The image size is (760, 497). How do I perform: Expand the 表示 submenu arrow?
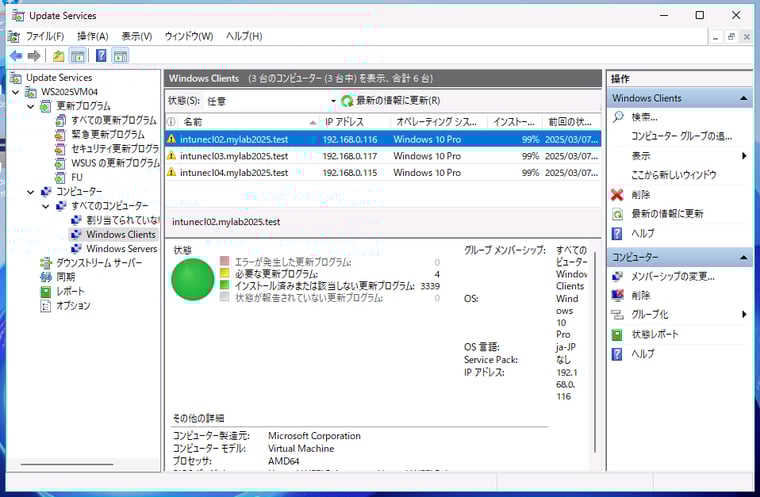pos(744,156)
